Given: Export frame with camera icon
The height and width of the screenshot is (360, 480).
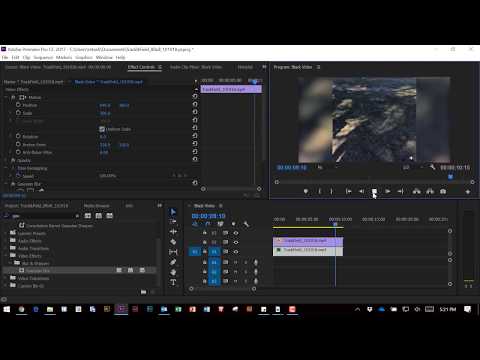Looking at the screenshot, I should (443, 191).
